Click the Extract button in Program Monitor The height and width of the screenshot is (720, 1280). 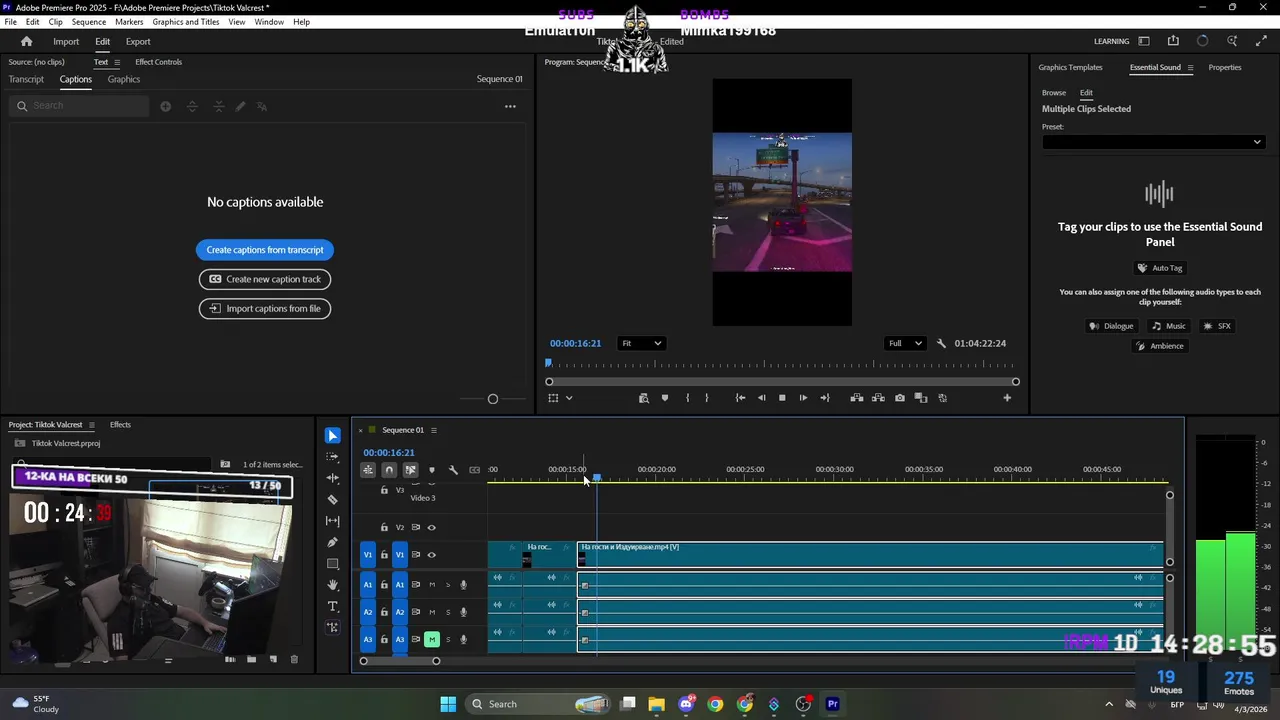(878, 398)
